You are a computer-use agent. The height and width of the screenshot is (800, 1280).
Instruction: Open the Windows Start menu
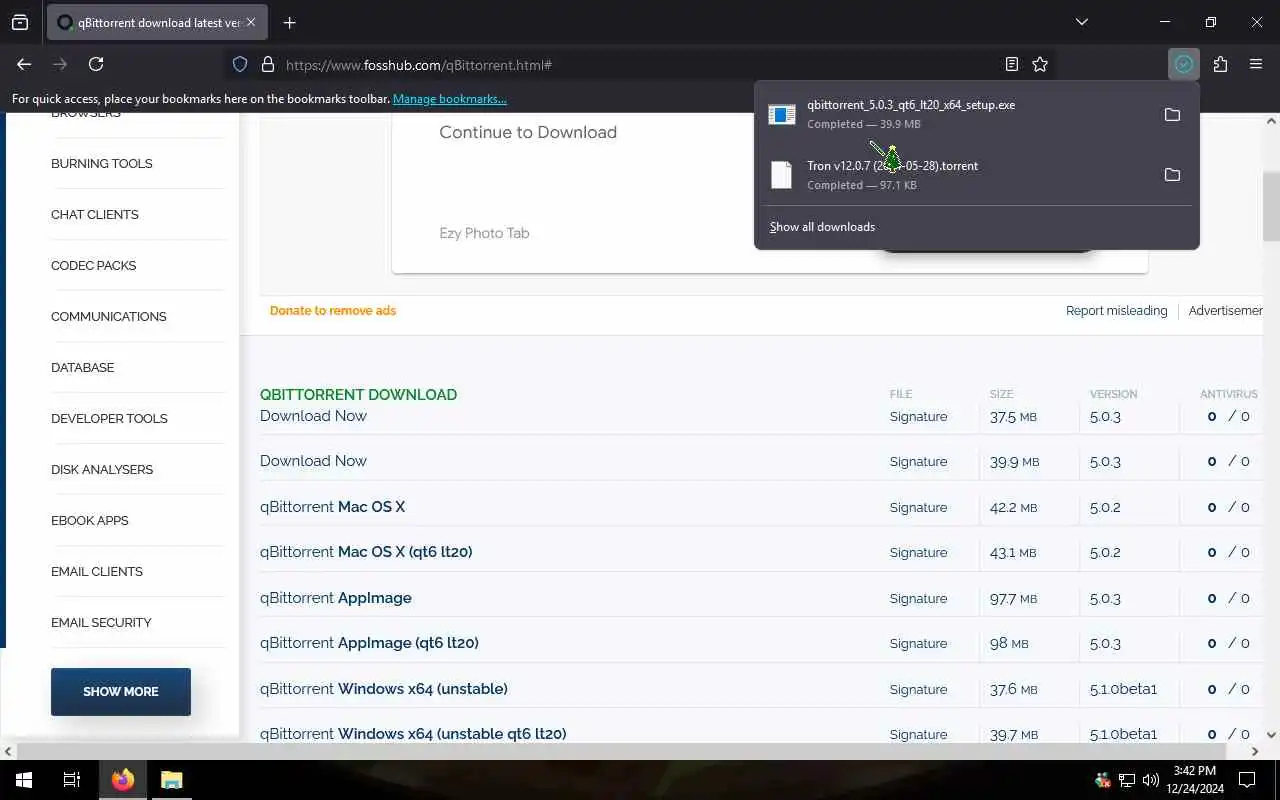coord(24,780)
